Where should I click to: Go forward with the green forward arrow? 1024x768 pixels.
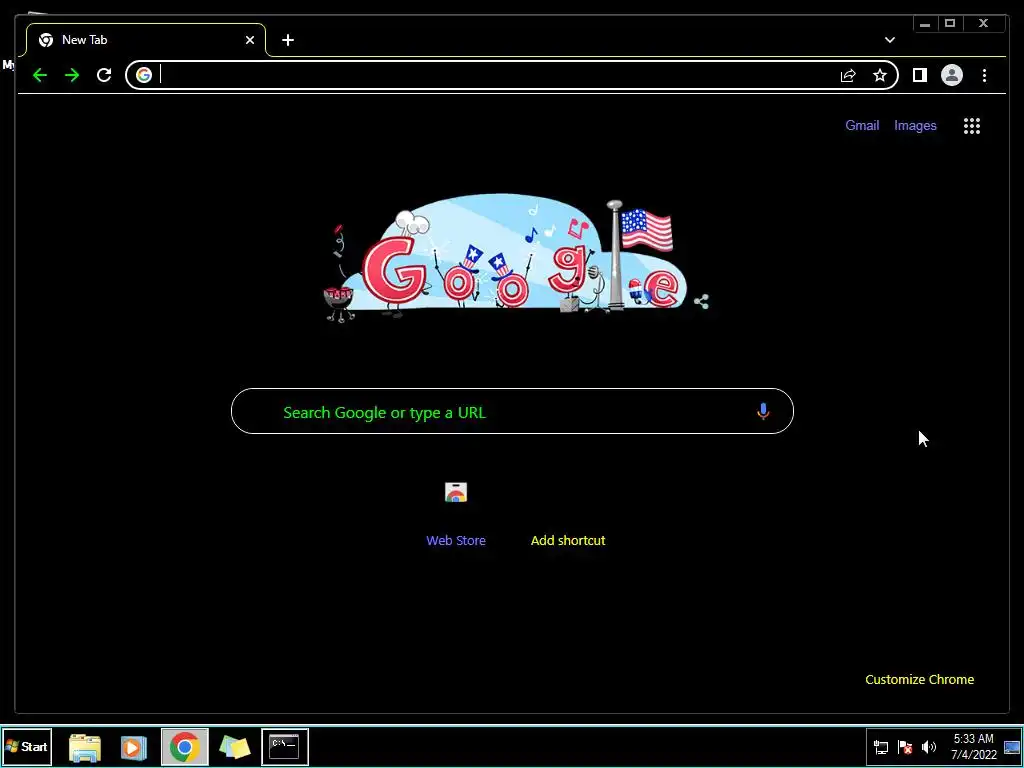tap(72, 75)
